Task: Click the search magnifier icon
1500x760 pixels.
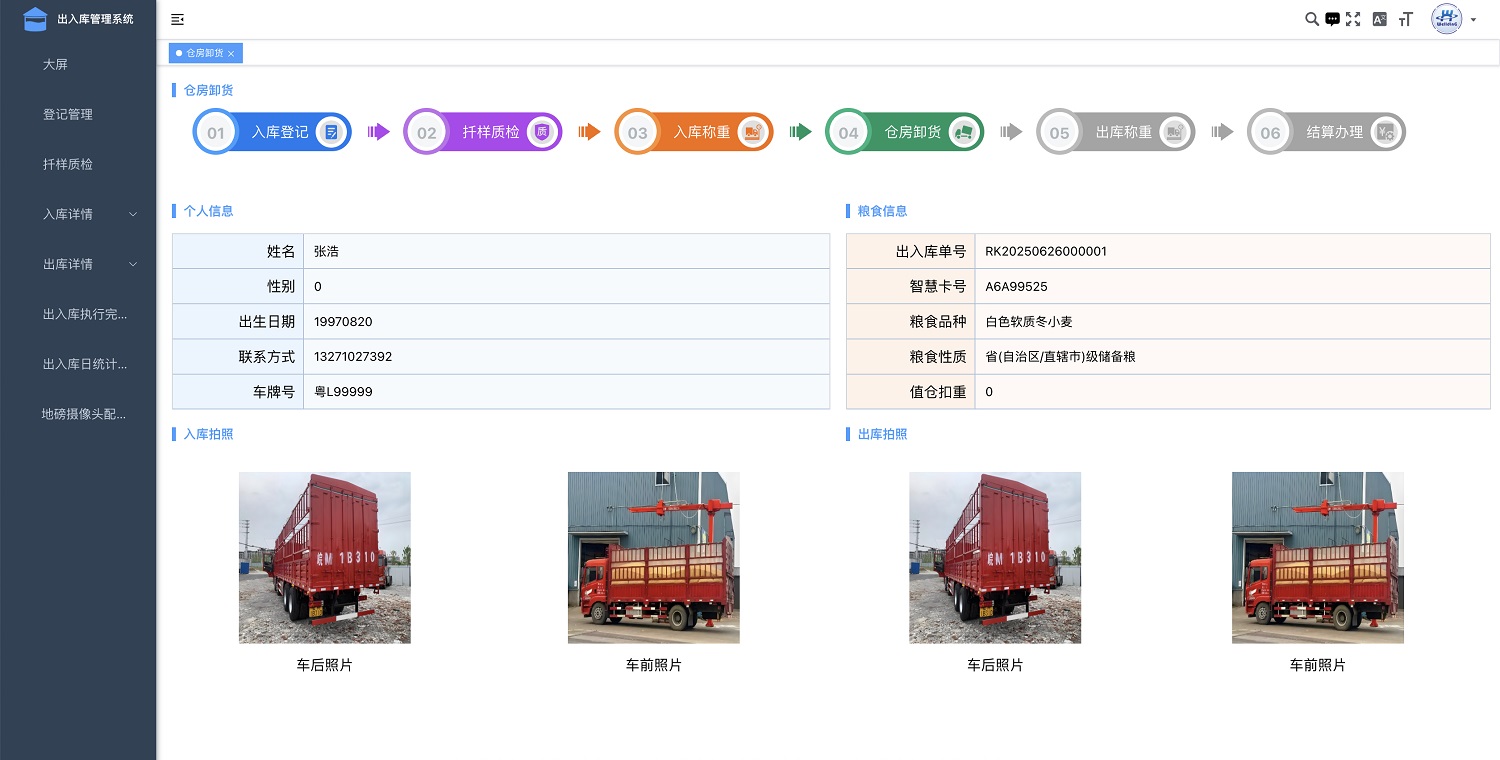Action: [1312, 19]
